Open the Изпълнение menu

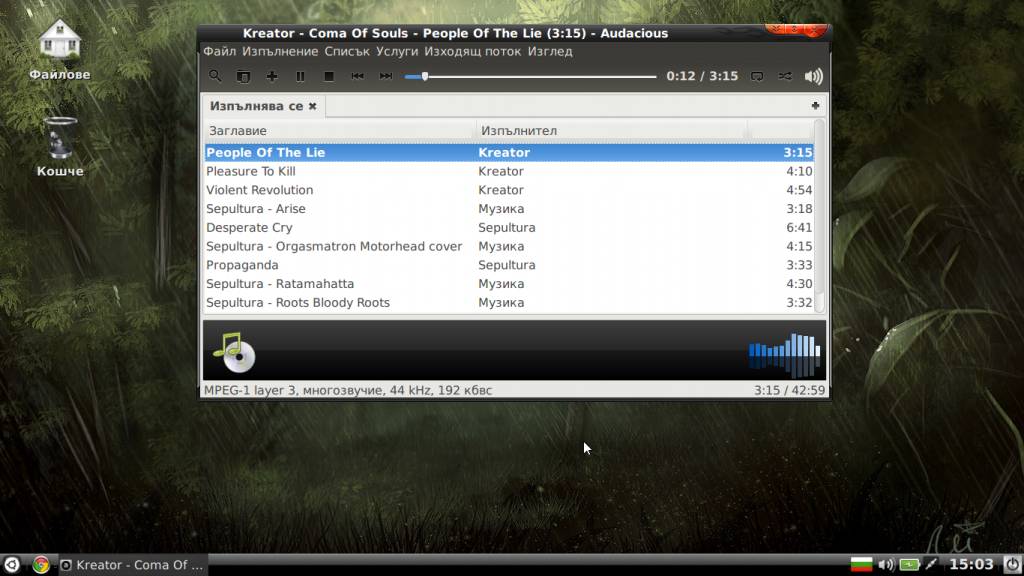click(280, 52)
